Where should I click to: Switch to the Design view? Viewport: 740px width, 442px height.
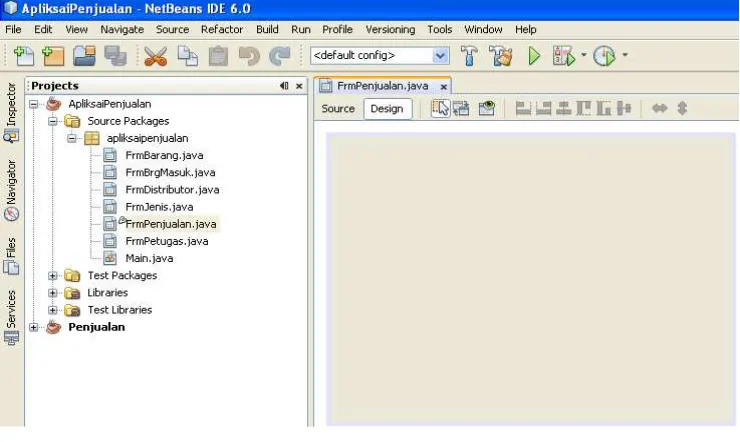[387, 108]
